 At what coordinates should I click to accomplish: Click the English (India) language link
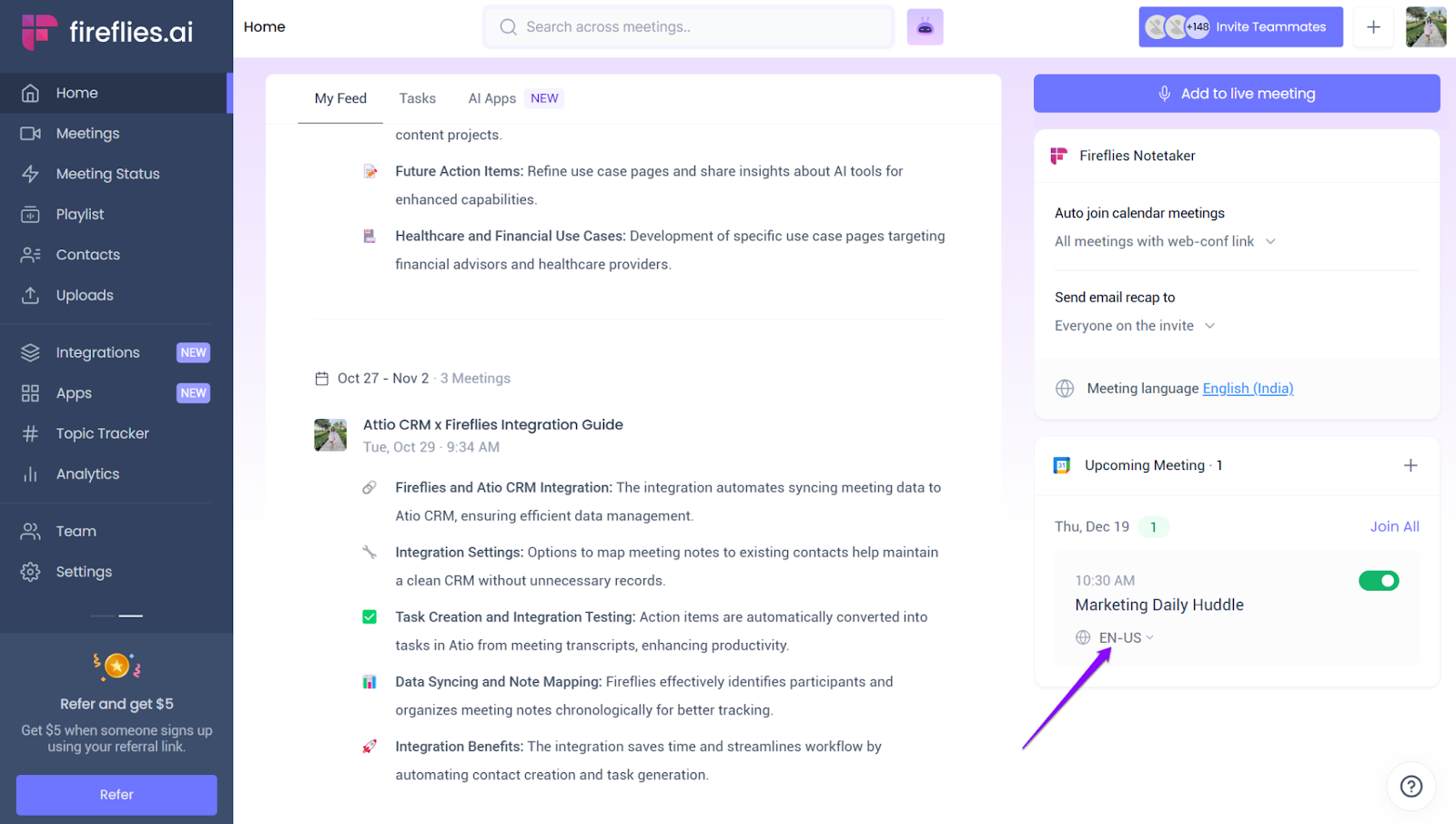[1248, 389]
